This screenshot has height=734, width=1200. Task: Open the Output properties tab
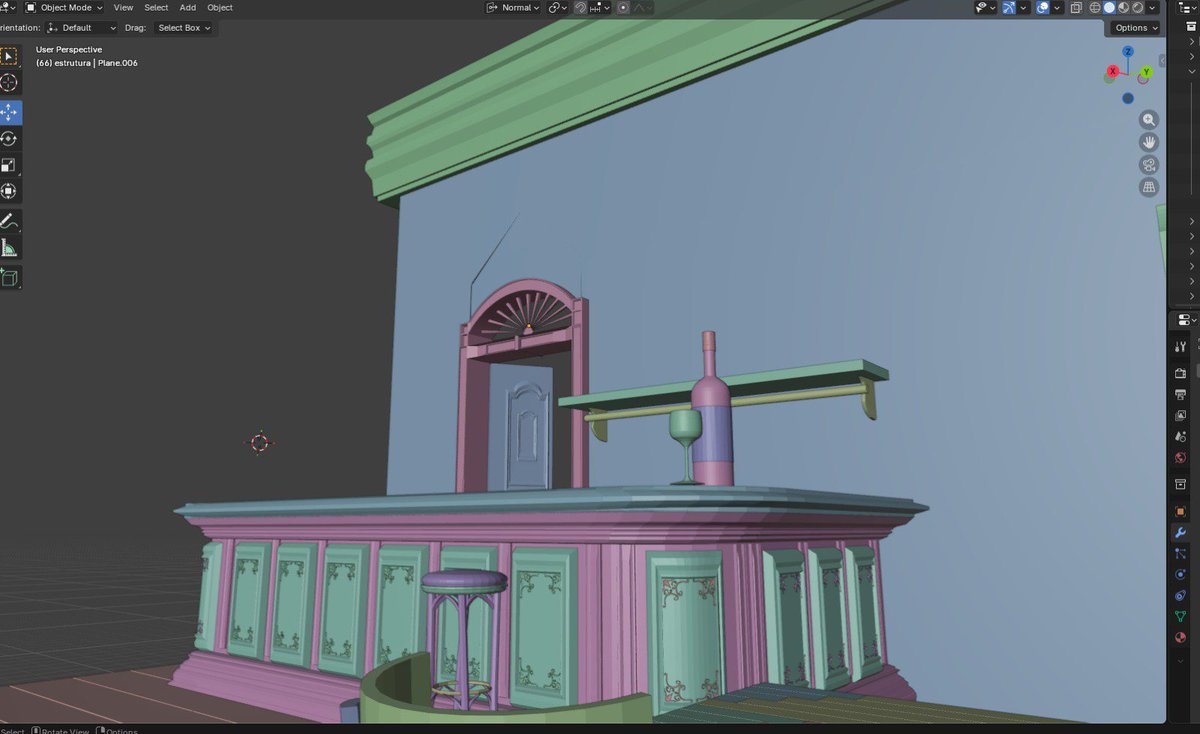1181,395
